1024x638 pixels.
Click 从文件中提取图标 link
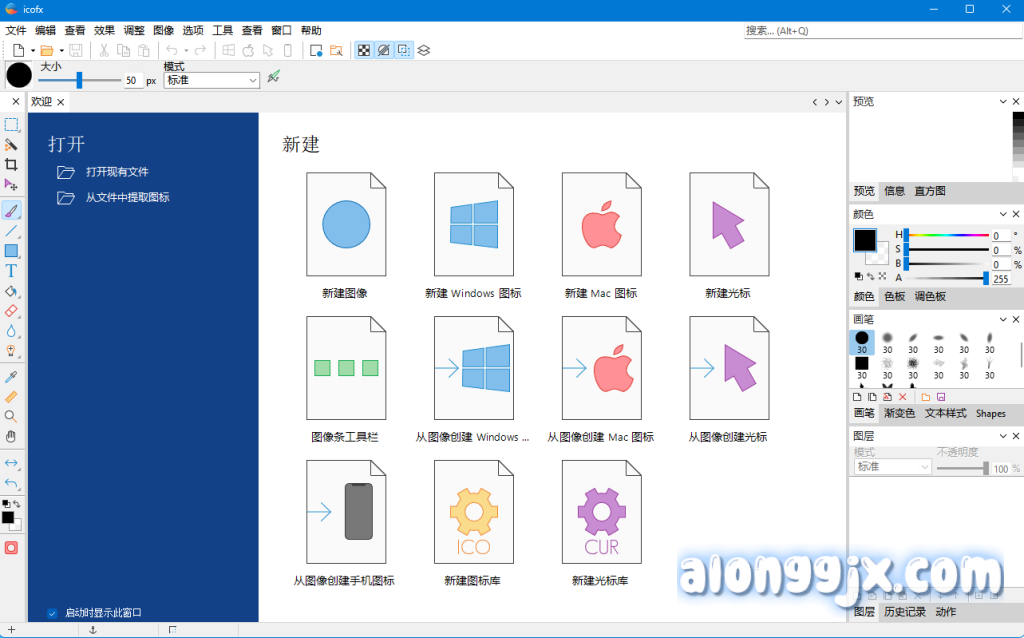pyautogui.click(x=127, y=198)
